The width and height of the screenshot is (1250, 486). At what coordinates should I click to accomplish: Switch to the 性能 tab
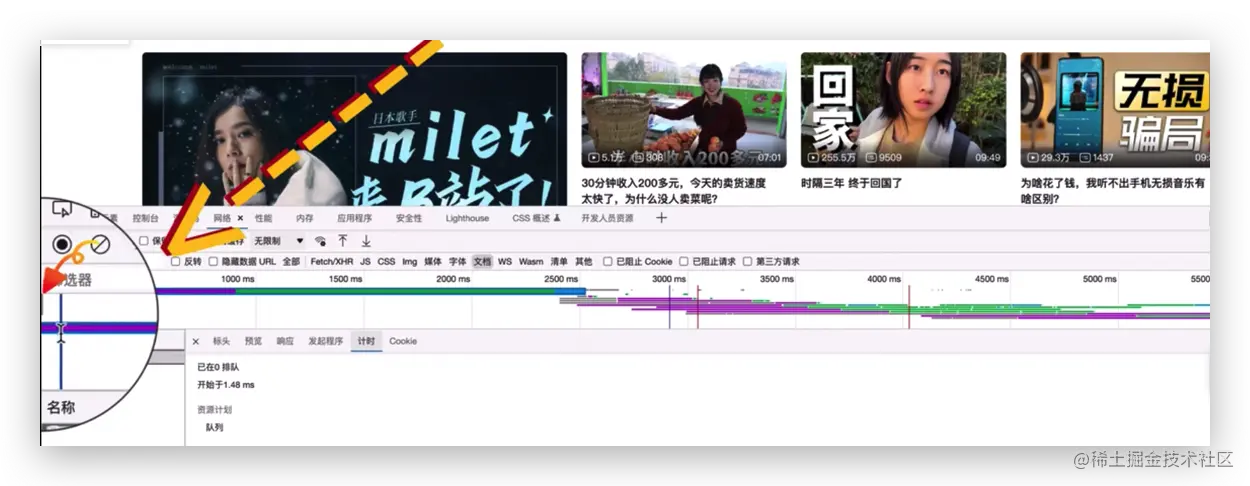coord(263,218)
